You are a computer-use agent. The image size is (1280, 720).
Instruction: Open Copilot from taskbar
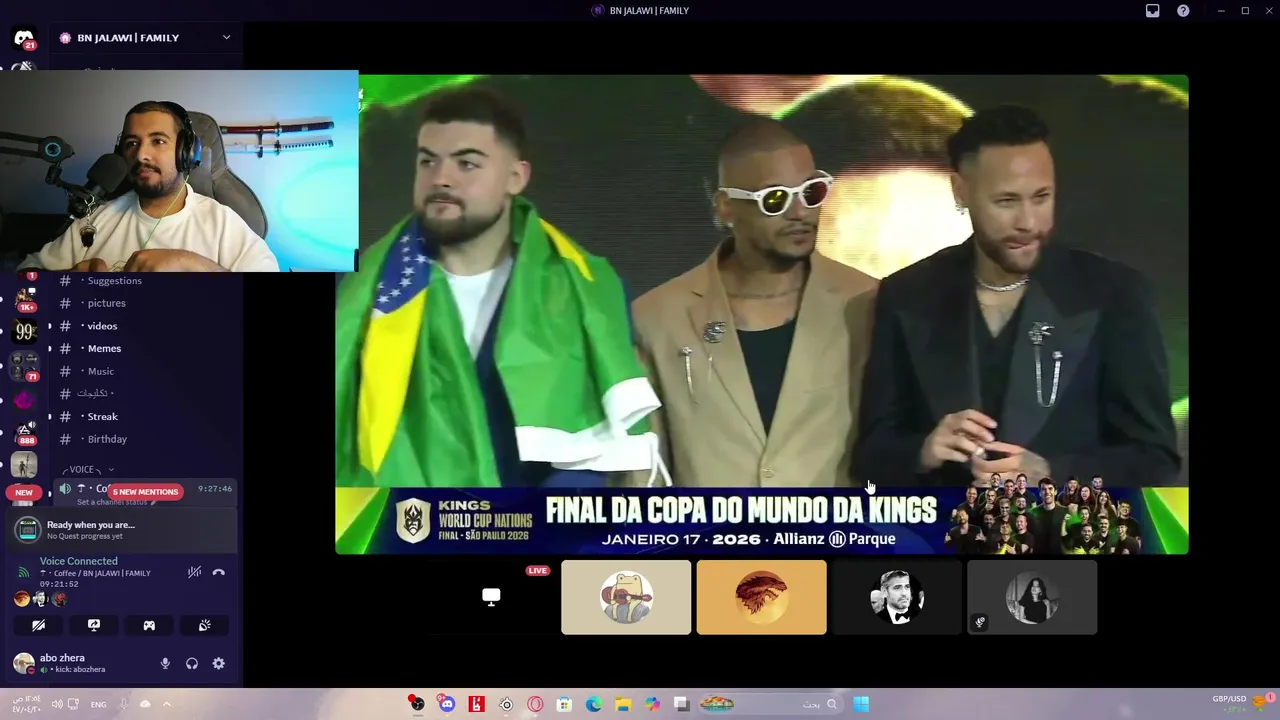pos(652,704)
